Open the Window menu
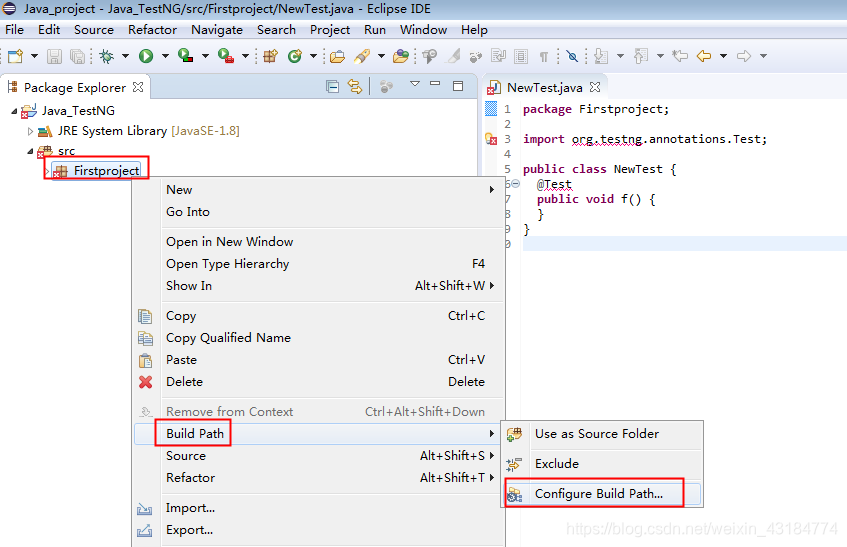This screenshot has height=547, width=847. click(424, 30)
